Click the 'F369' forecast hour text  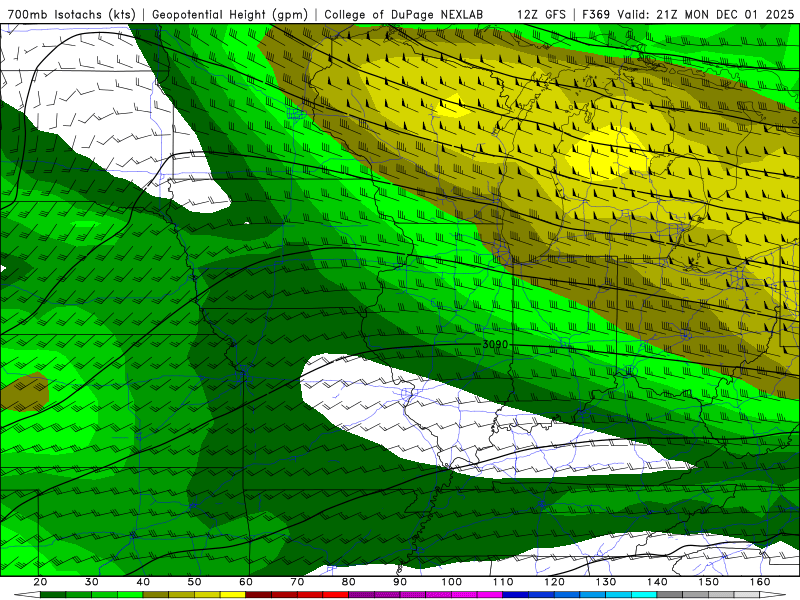click(x=596, y=15)
